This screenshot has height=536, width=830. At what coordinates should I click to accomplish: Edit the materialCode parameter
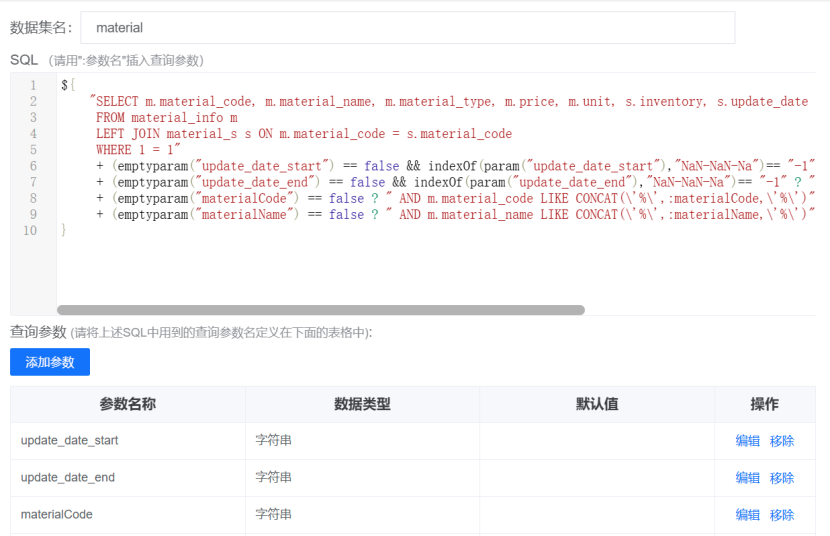pyautogui.click(x=747, y=515)
